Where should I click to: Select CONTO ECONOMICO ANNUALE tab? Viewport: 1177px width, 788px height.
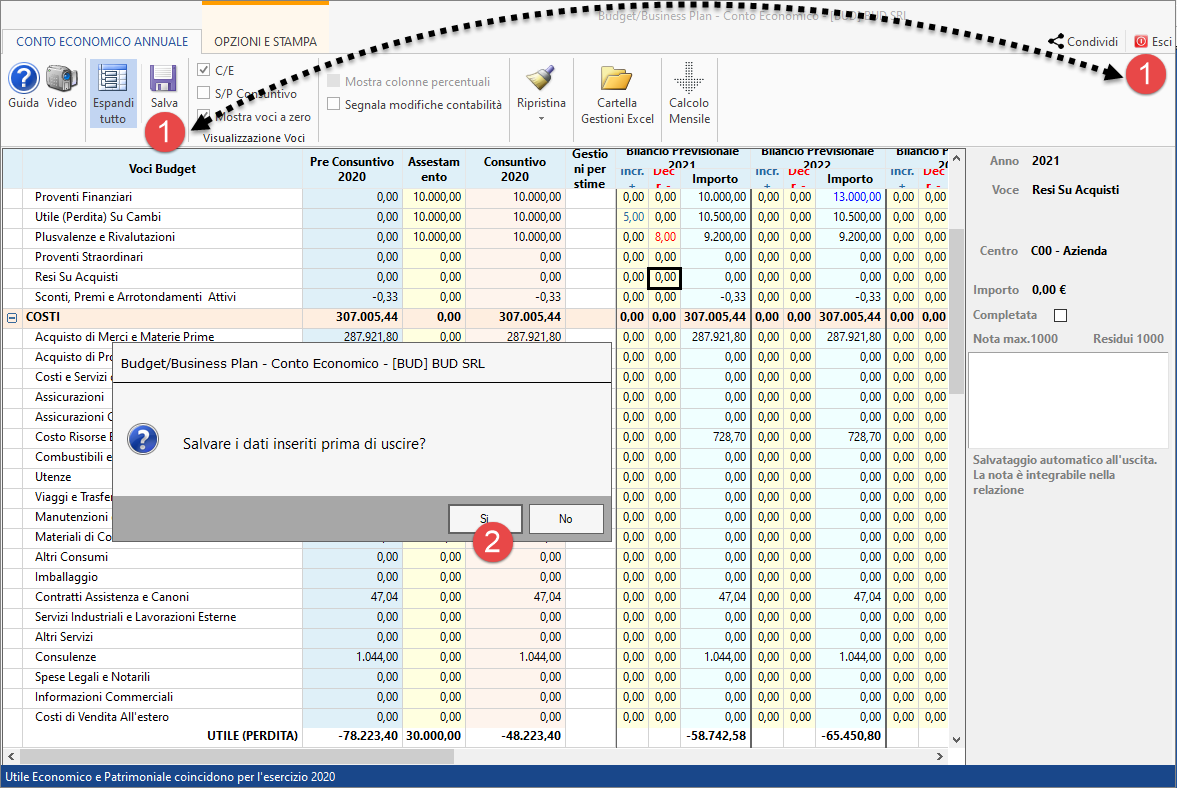coord(102,42)
